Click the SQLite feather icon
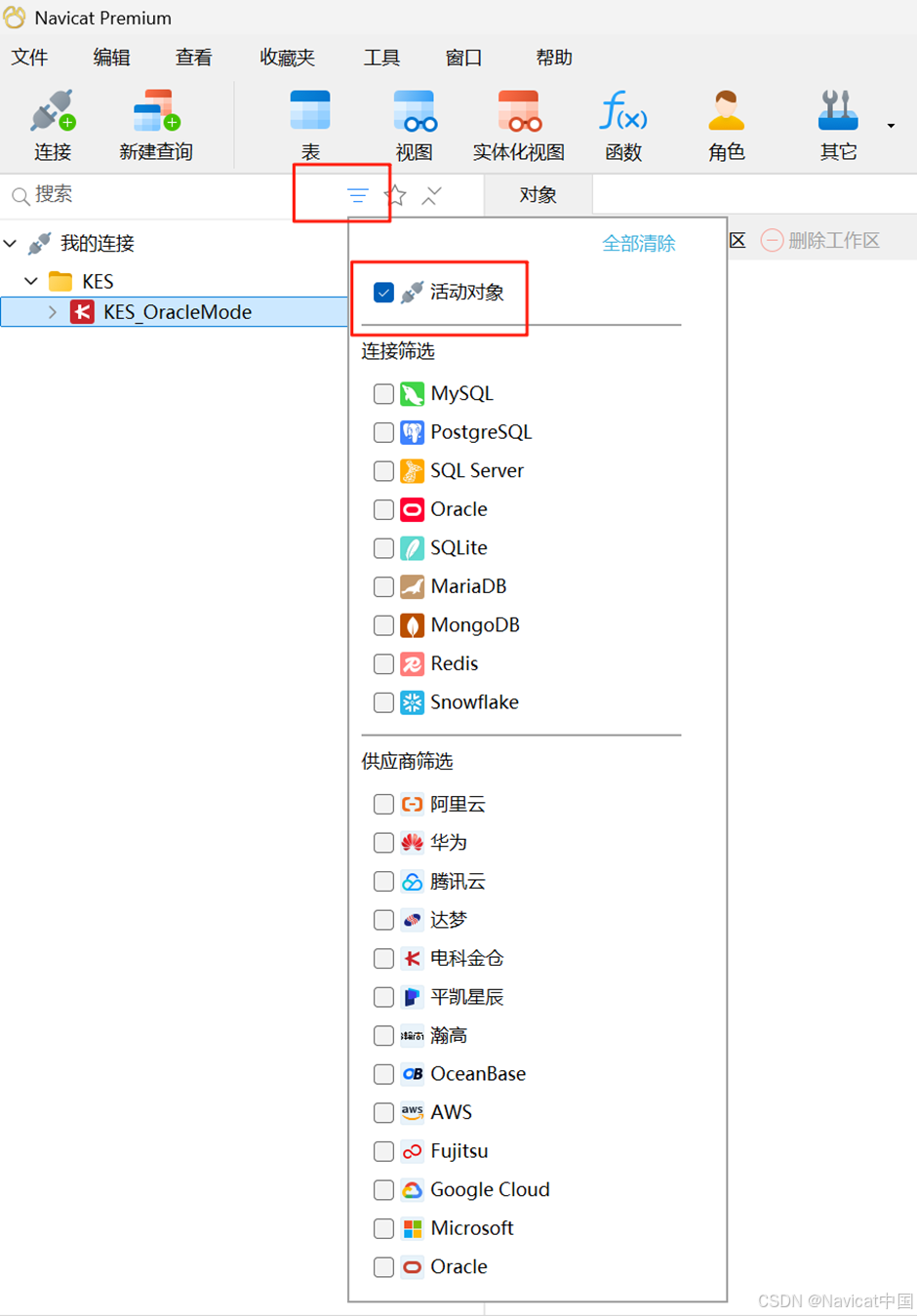 413,548
